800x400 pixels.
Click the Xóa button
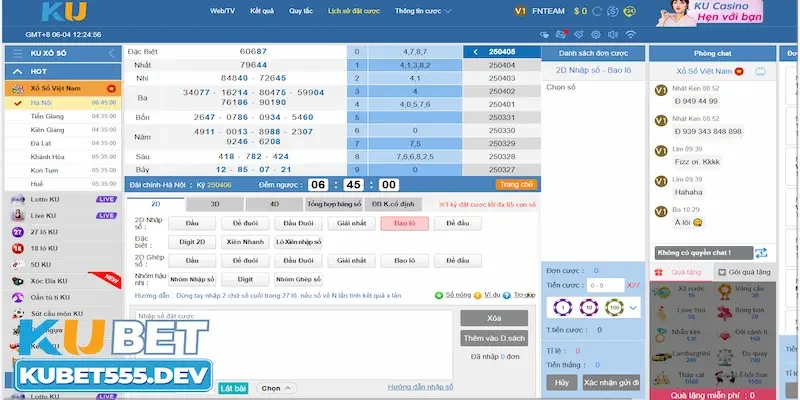[494, 318]
